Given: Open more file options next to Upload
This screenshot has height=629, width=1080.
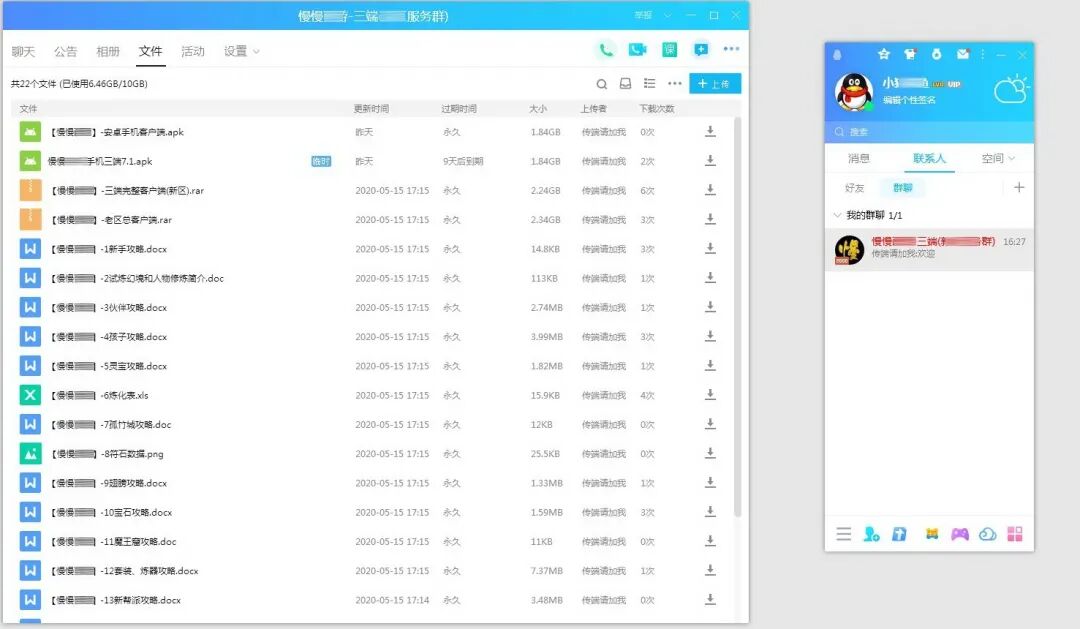Looking at the screenshot, I should tap(674, 83).
